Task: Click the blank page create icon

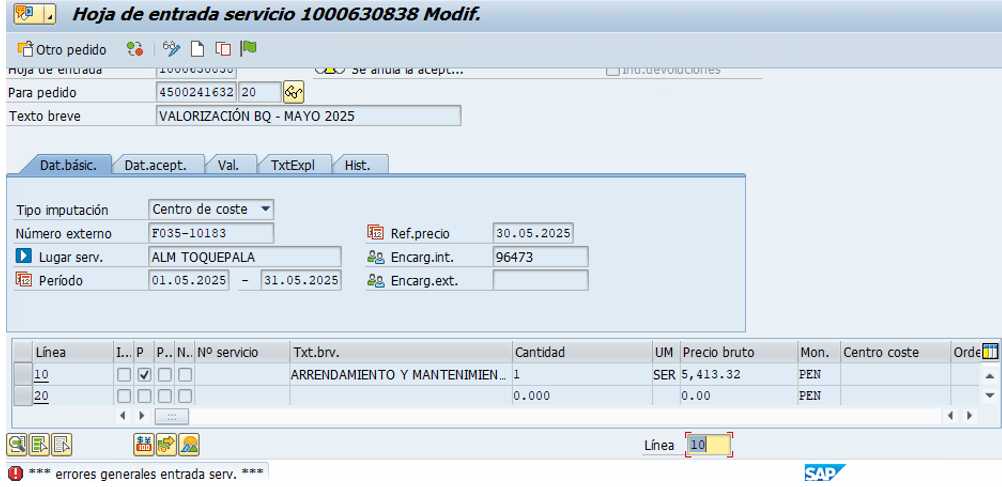Action: coord(198,49)
